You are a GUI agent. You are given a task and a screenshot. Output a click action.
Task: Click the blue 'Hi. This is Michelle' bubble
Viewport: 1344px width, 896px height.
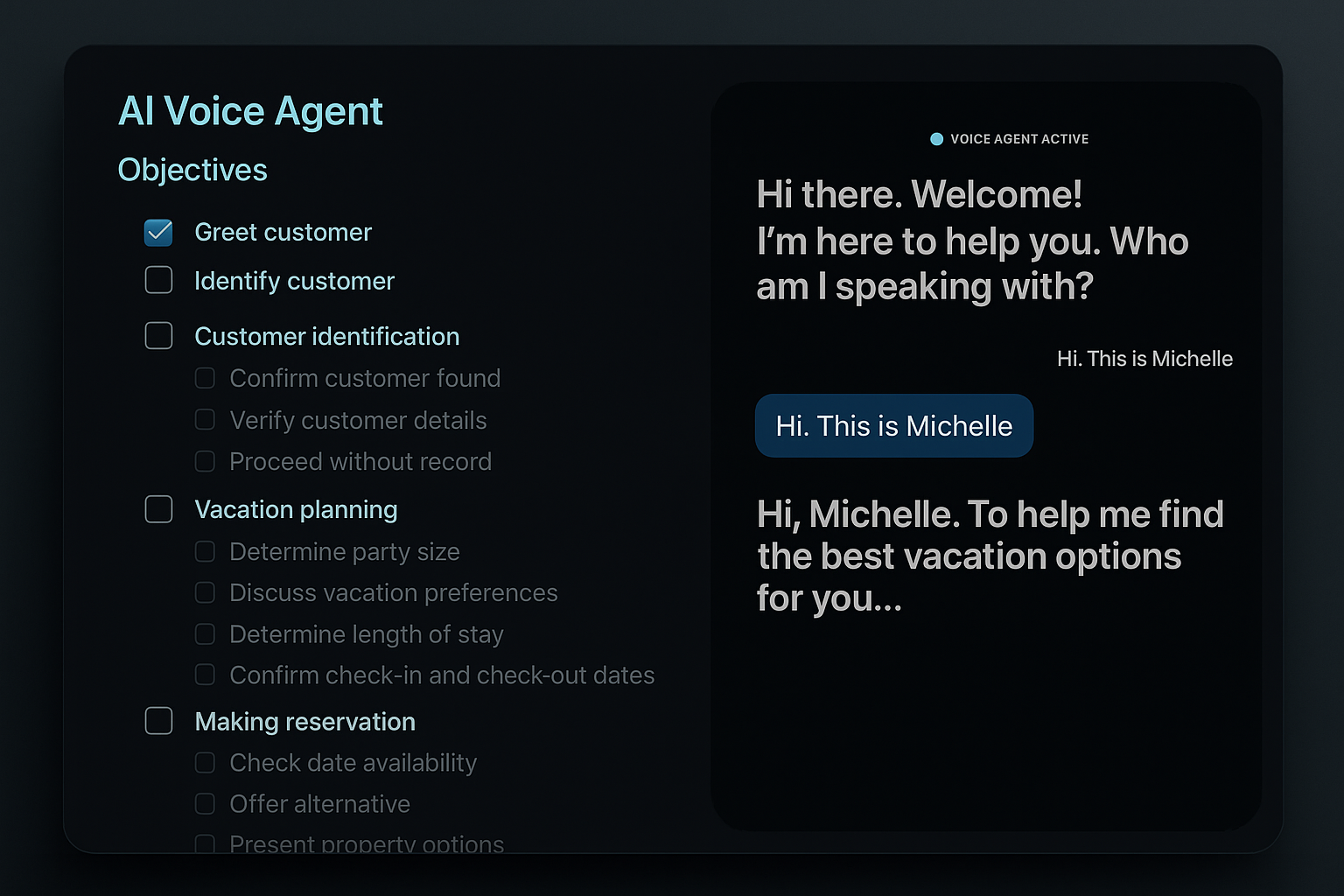tap(893, 426)
